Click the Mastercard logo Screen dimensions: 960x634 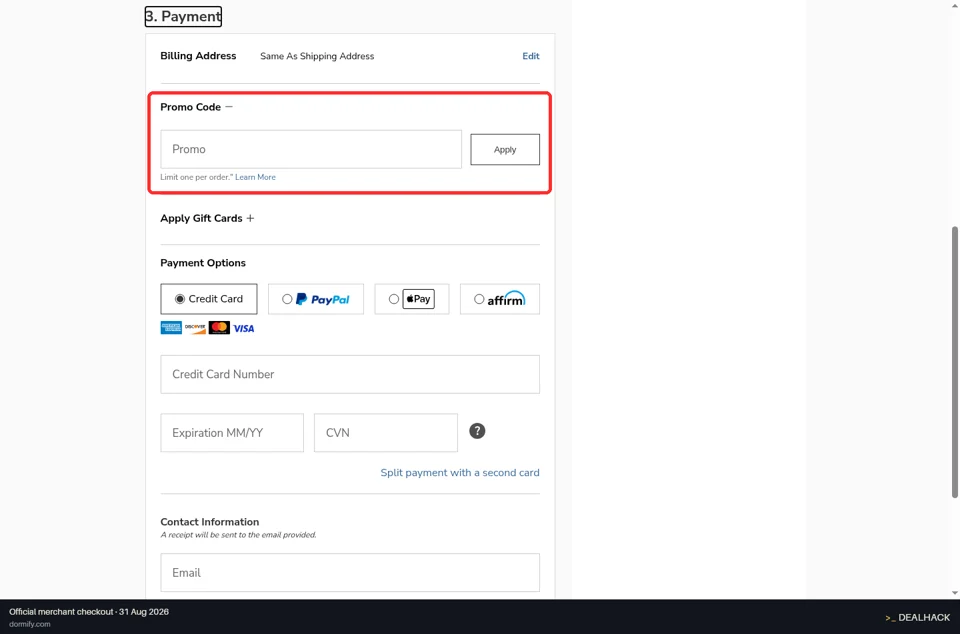pyautogui.click(x=219, y=328)
